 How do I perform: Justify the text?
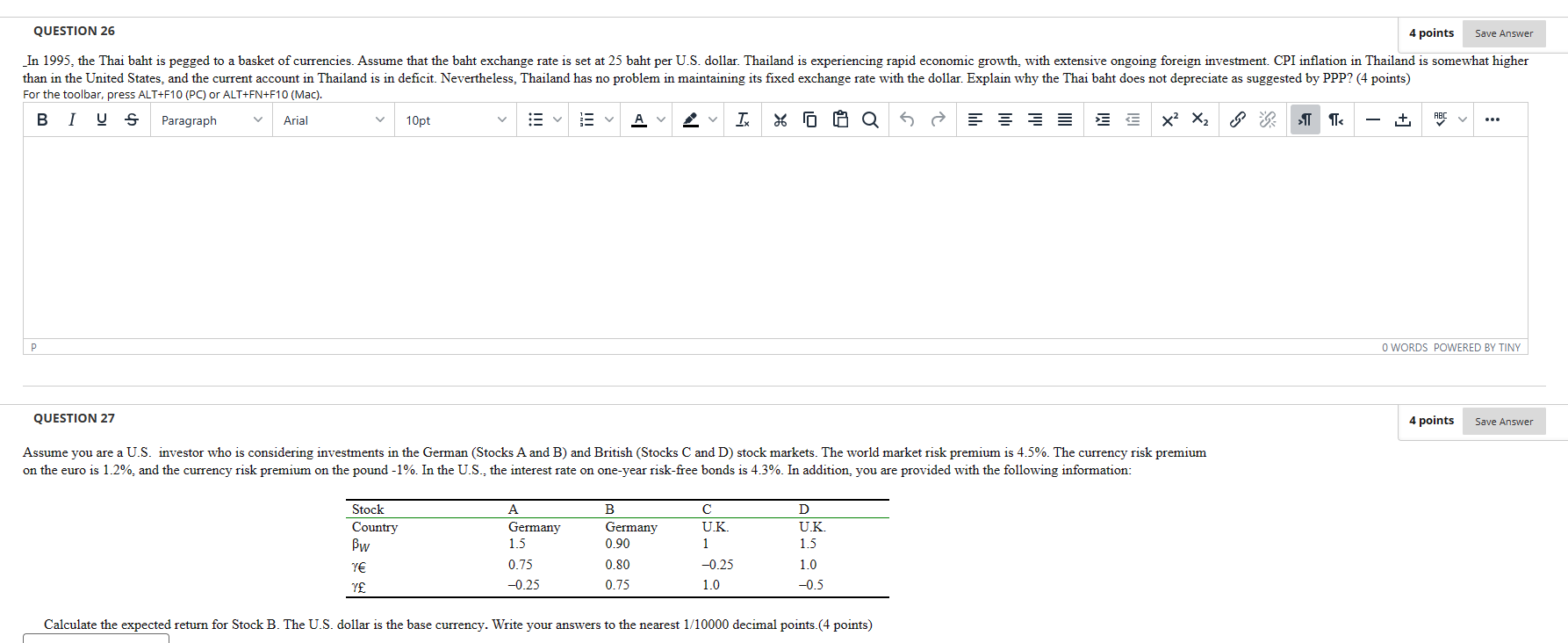pyautogui.click(x=1065, y=119)
